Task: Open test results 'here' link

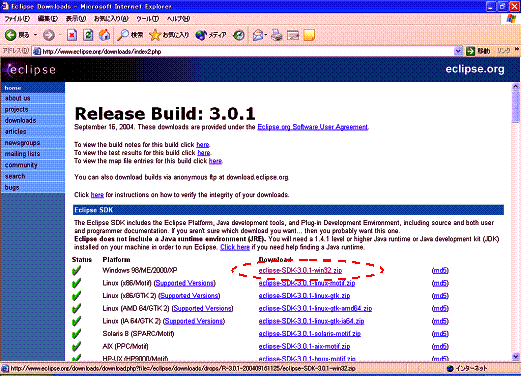Action: point(204,152)
